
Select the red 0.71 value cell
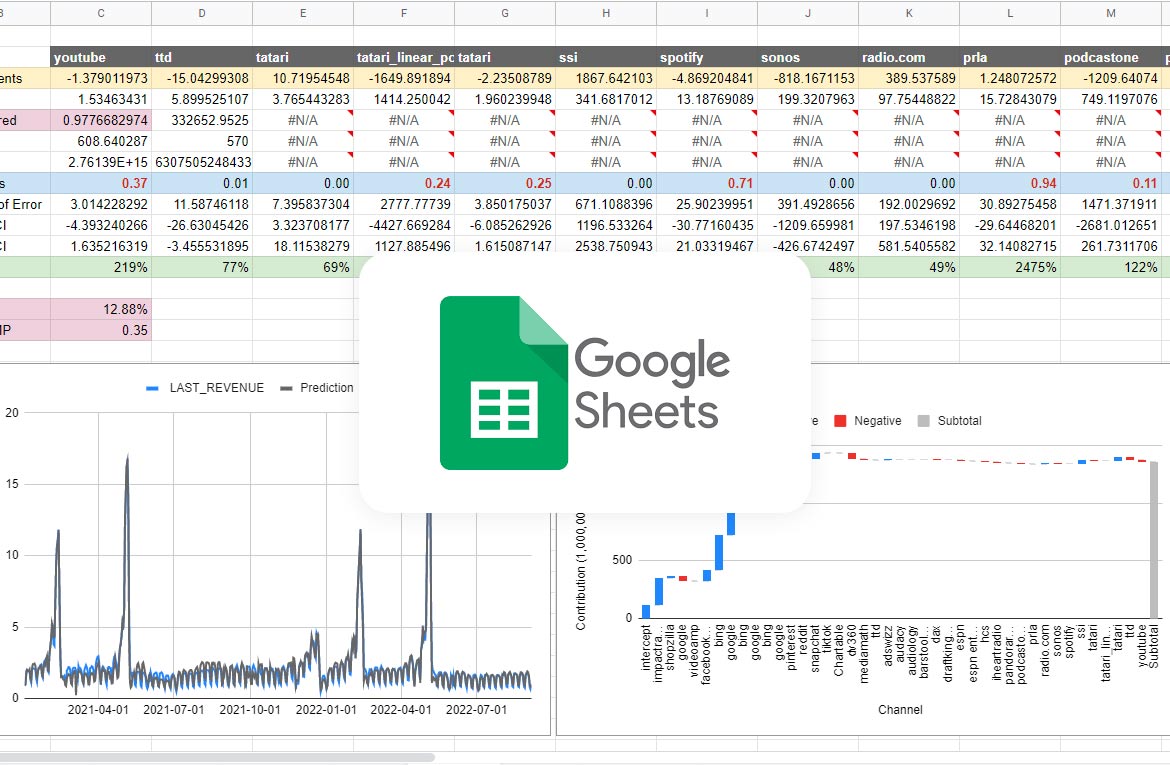(707, 183)
